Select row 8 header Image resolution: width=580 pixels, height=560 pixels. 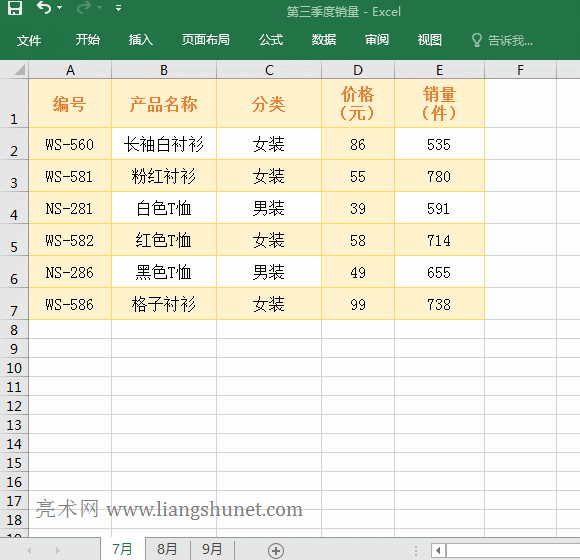(x=14, y=329)
